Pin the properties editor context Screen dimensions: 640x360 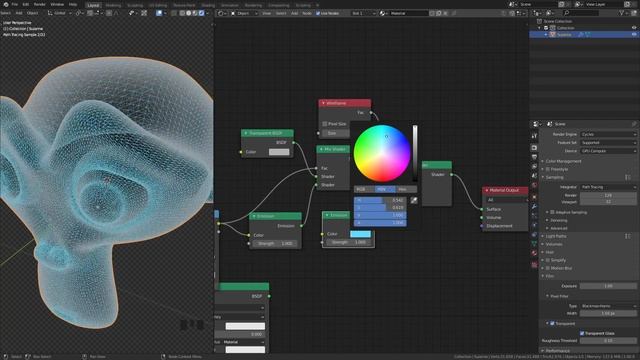click(634, 124)
